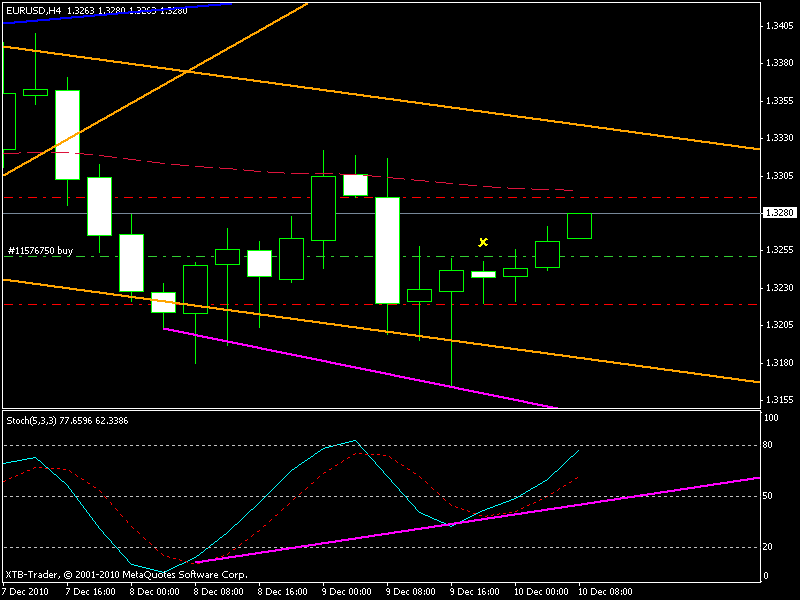This screenshot has height=600, width=800.
Task: Select the magenta trendline below the price candles
Action: point(360,368)
